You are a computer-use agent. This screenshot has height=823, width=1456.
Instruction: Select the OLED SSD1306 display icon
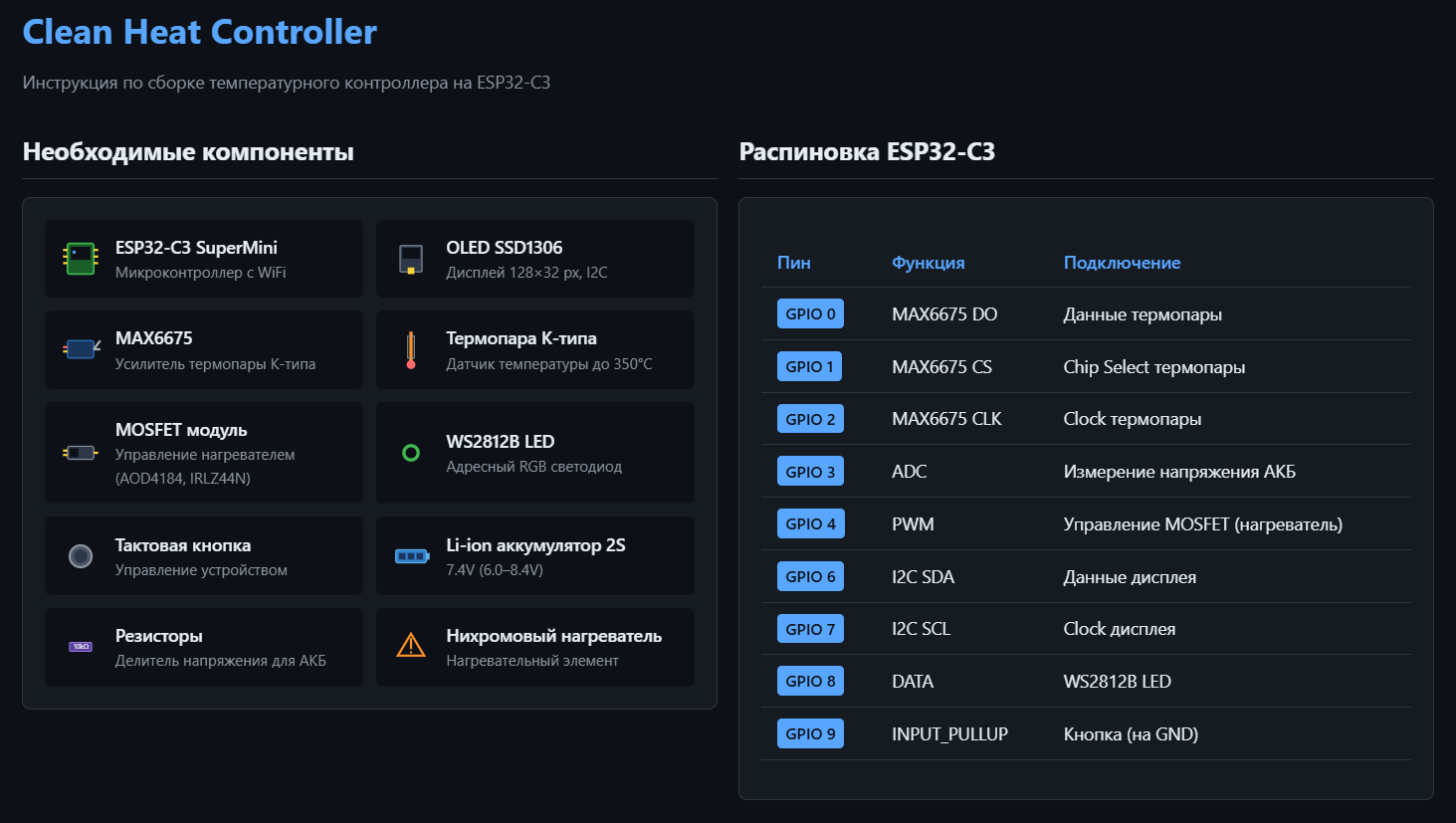tap(412, 258)
